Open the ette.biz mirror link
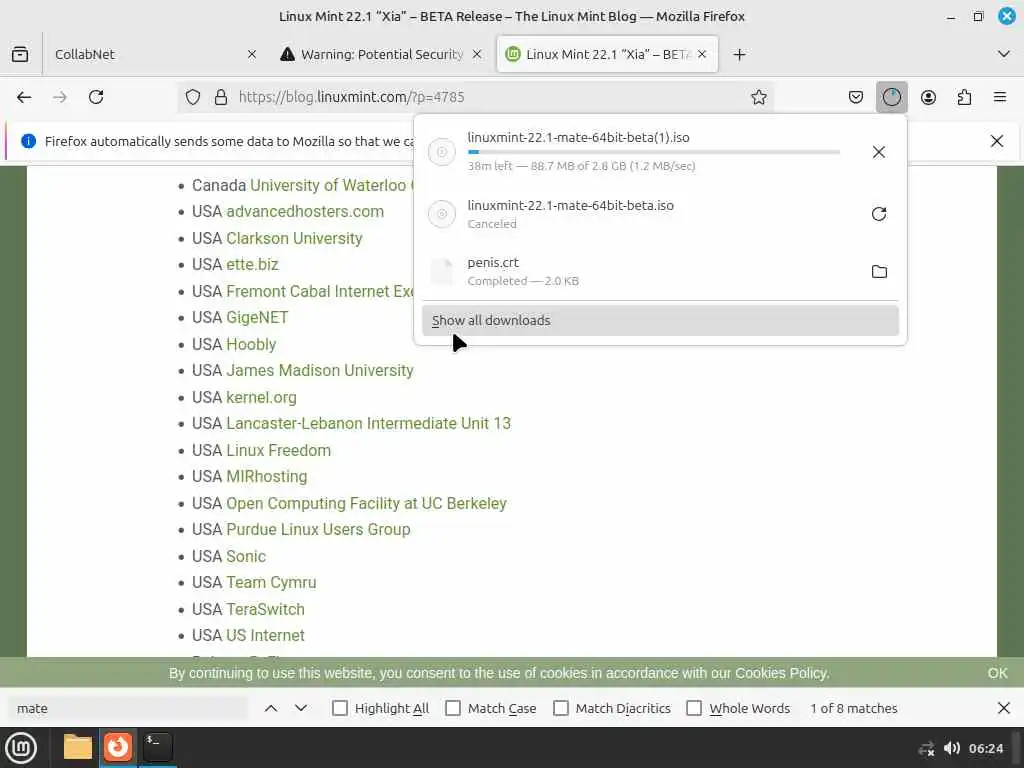 click(252, 264)
